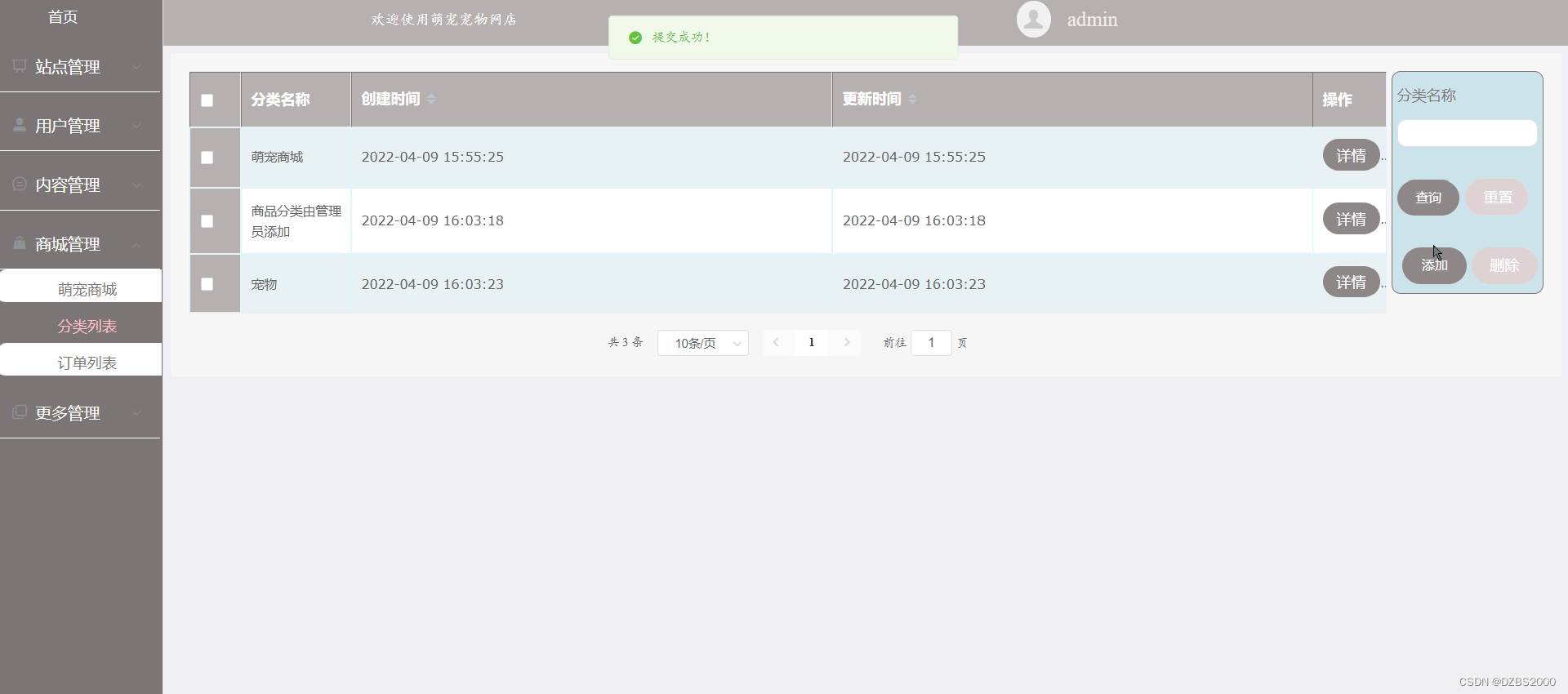
Task: Check the 商品分类由管理员添加 row checkbox
Action: click(x=207, y=221)
